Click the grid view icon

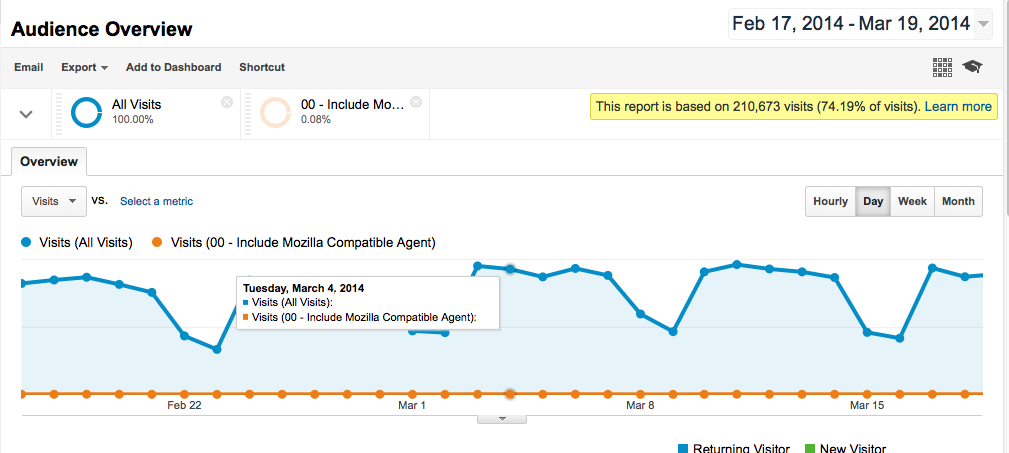point(942,67)
